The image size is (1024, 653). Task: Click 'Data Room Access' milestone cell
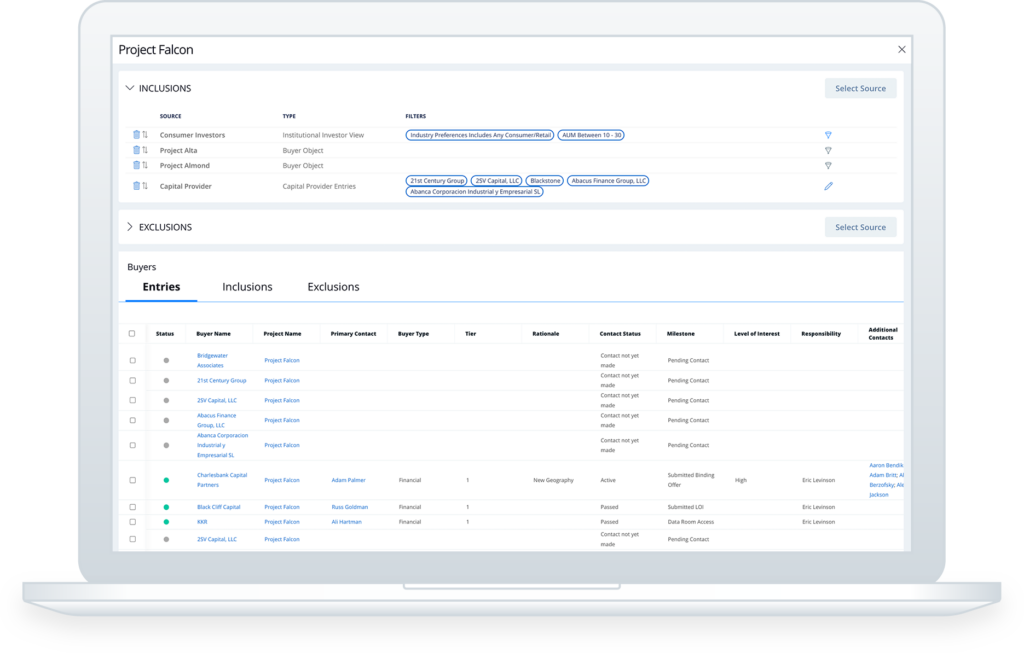(690, 522)
